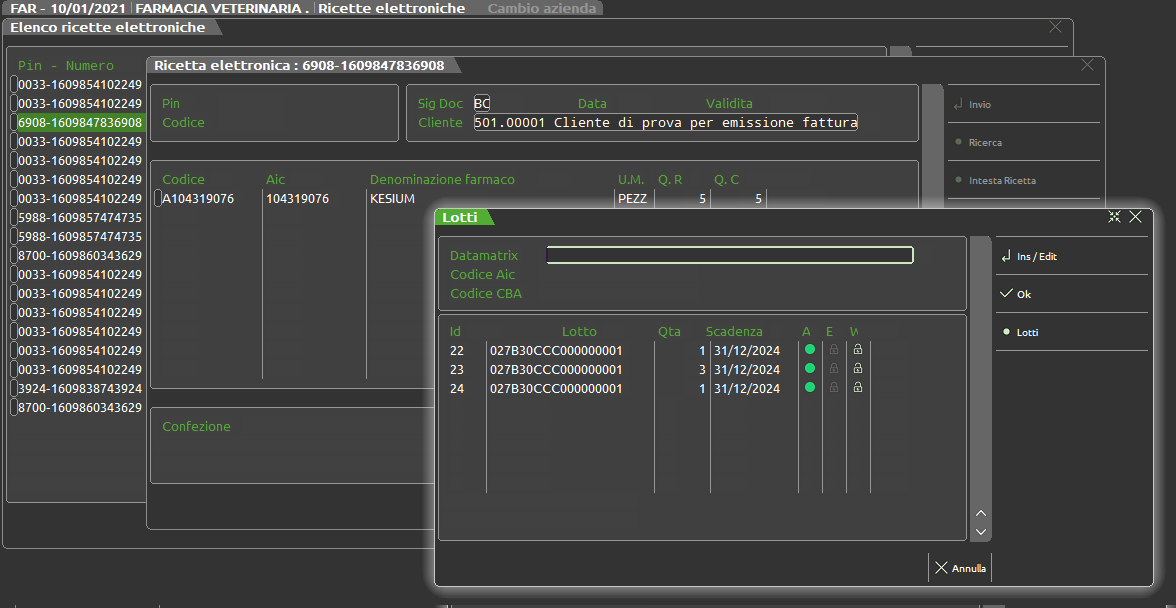Open the Ricette elettroniche menu in top bar
This screenshot has width=1176, height=608.
[x=391, y=8]
